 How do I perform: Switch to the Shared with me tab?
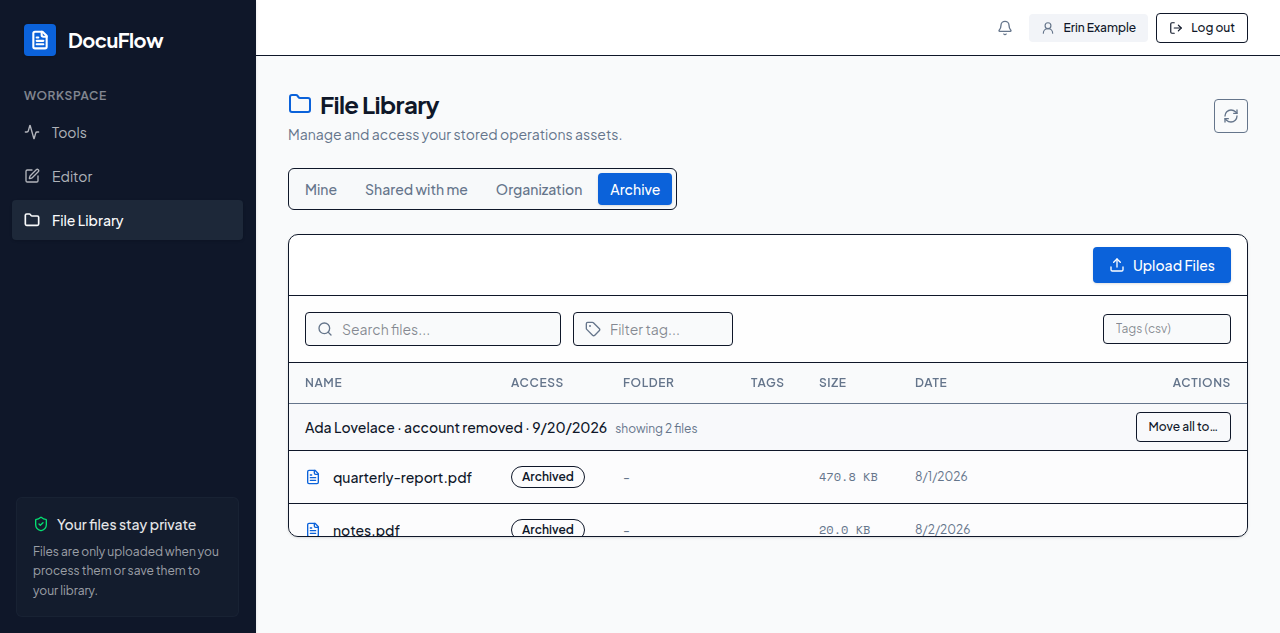point(416,189)
